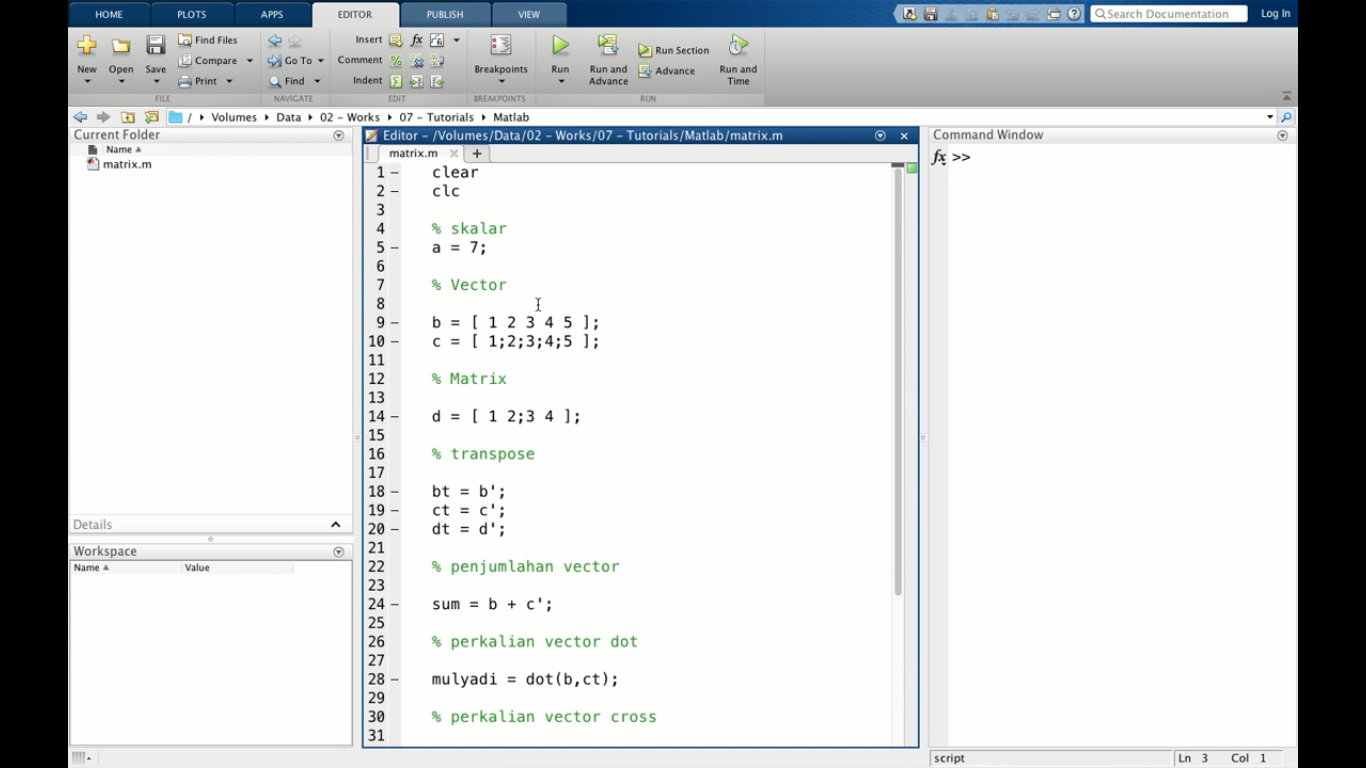Click the Log In link
The image size is (1366, 768).
(1276, 14)
